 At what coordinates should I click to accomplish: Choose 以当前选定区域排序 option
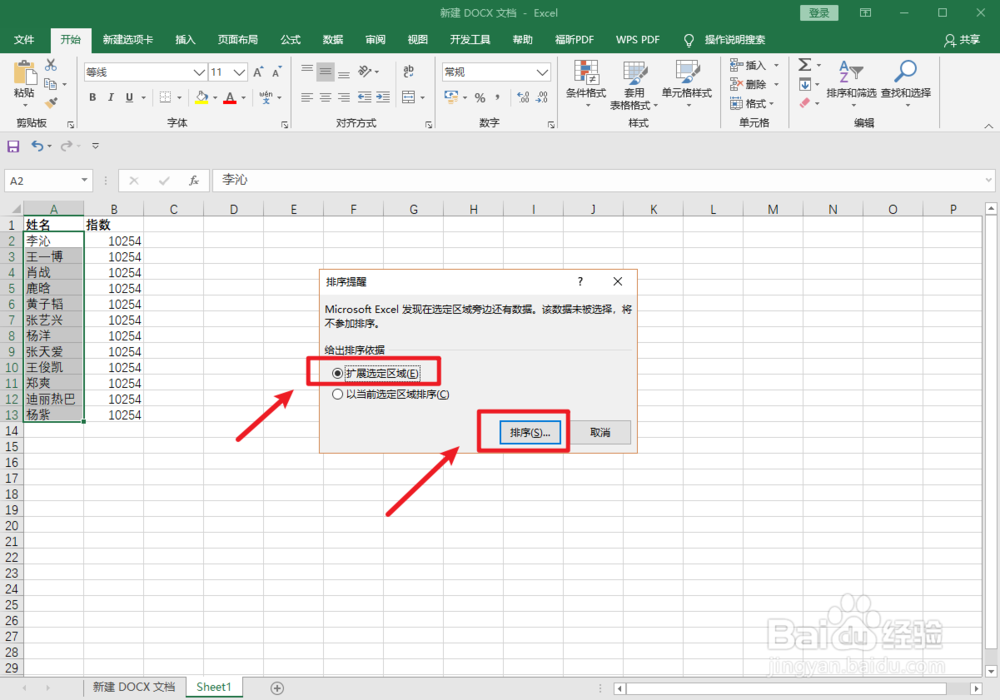[x=340, y=394]
